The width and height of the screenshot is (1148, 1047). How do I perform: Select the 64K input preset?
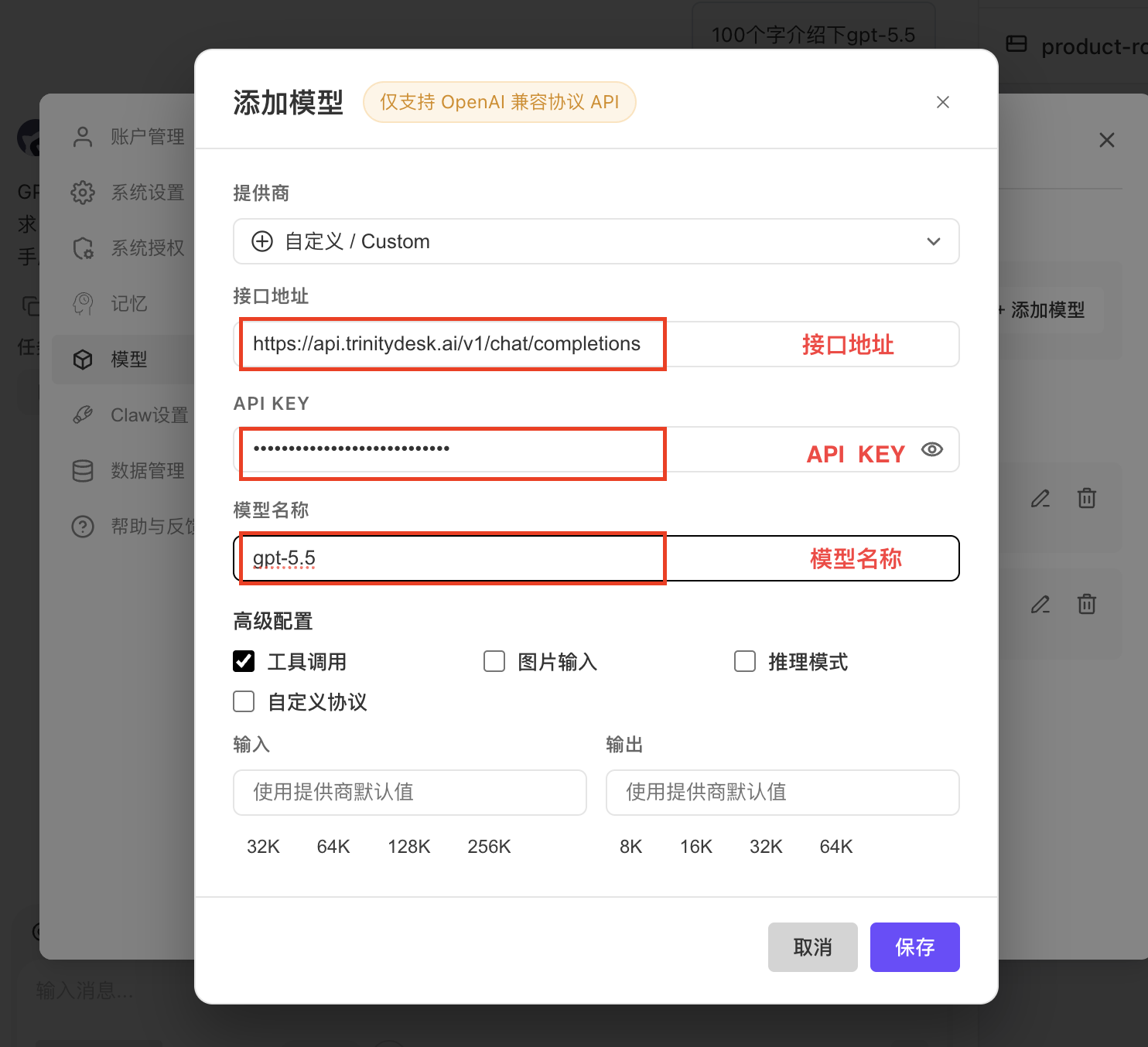tap(333, 847)
